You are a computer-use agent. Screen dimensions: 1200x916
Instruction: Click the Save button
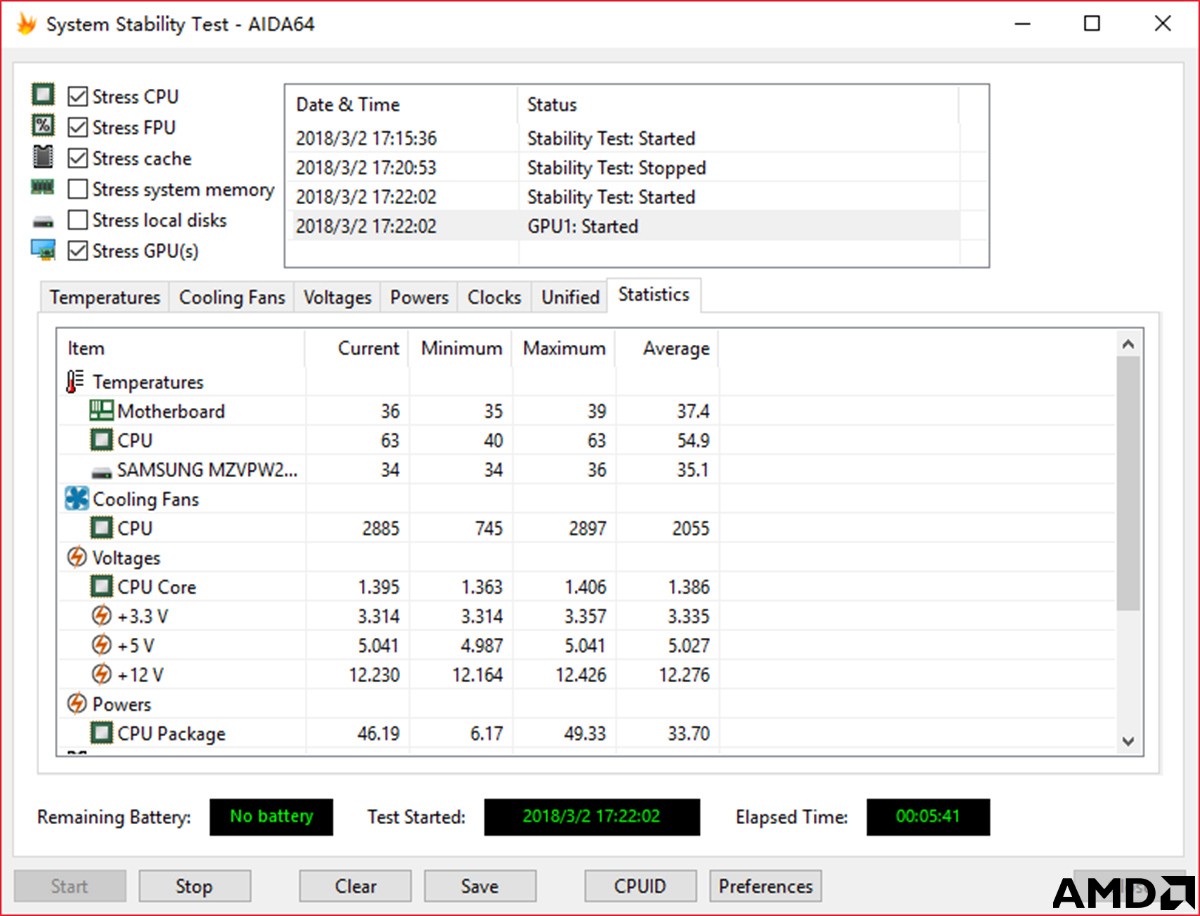point(480,886)
